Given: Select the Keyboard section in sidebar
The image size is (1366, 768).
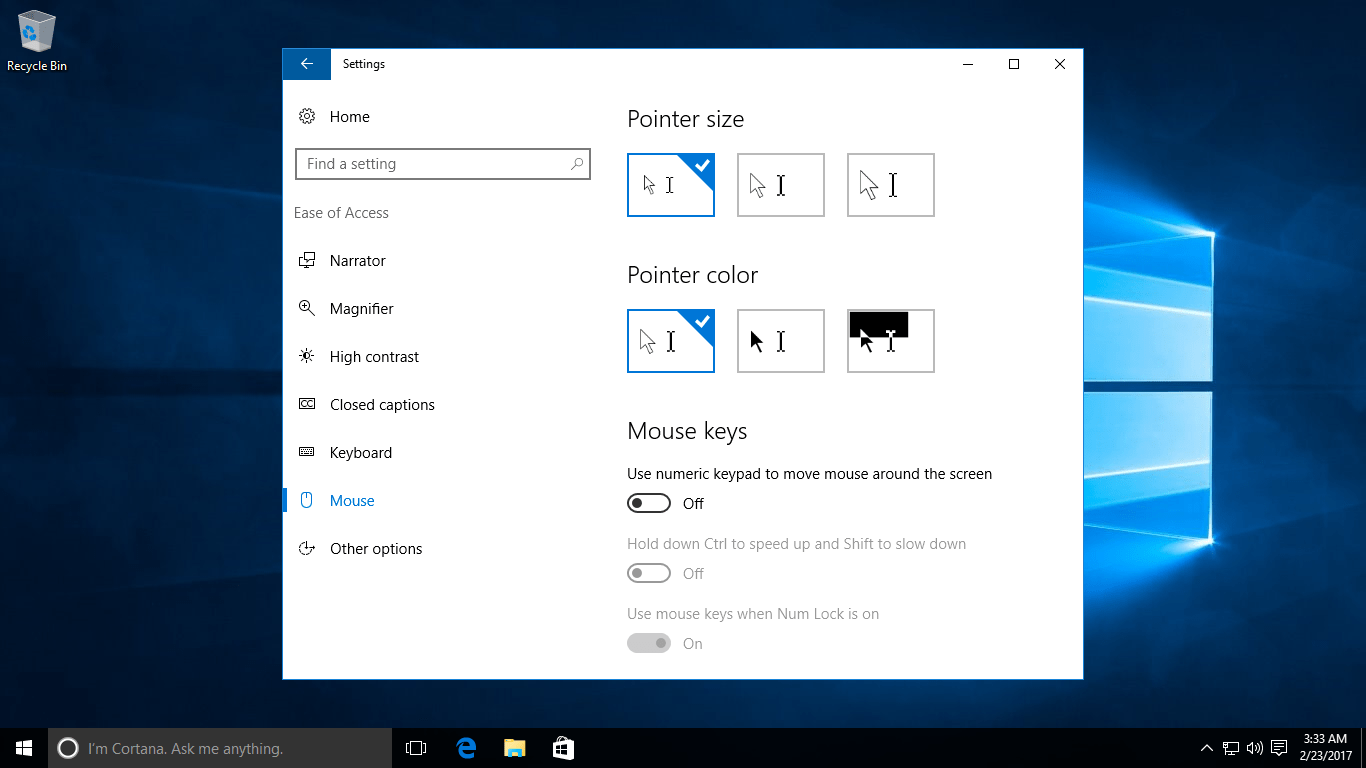Looking at the screenshot, I should point(360,452).
